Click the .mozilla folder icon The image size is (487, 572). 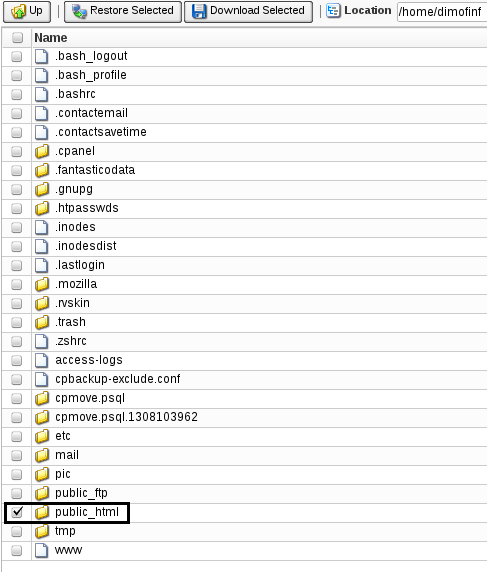42,284
